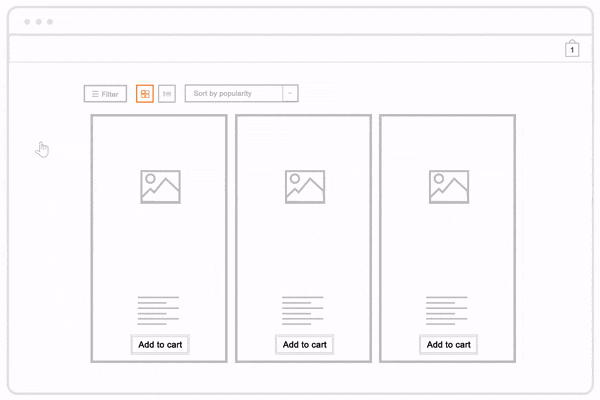Select the first product's description text
This screenshot has width=600, height=400.
point(158,310)
